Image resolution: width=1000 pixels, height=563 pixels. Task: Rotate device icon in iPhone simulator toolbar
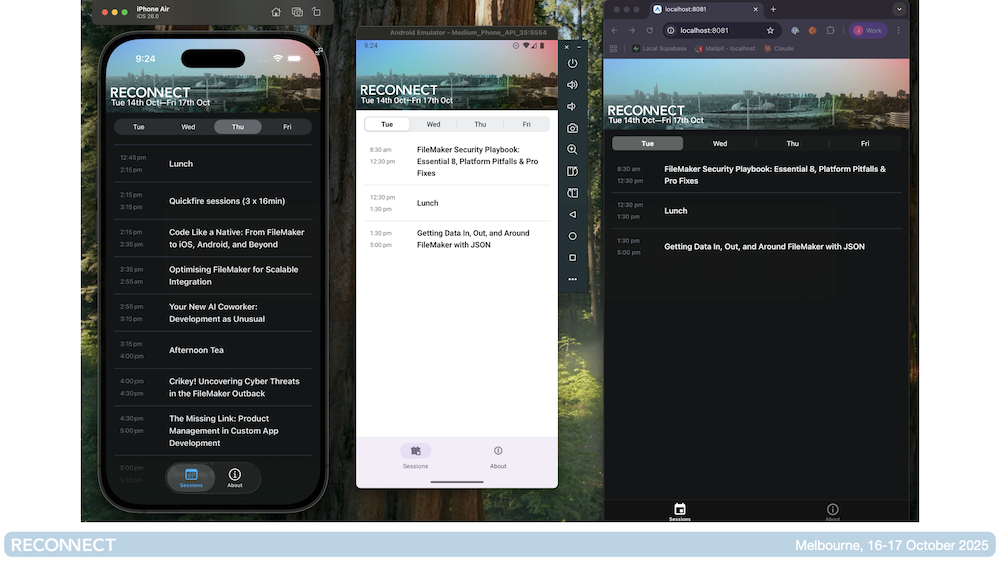pos(316,12)
